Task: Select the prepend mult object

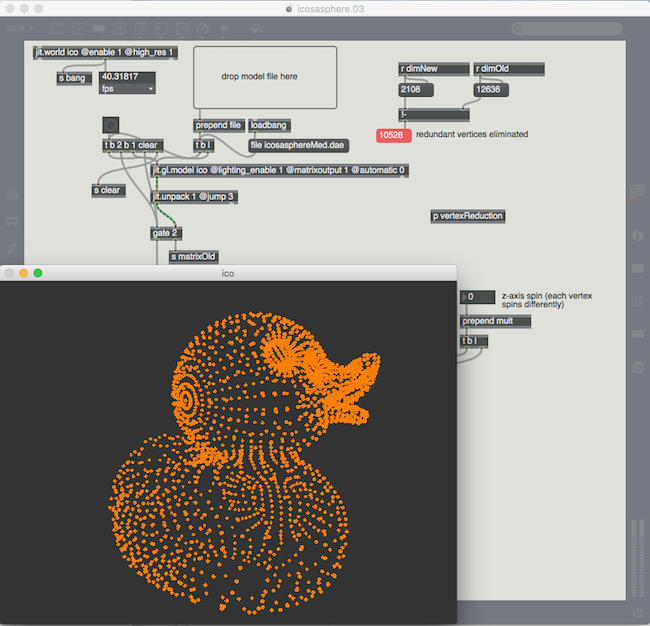Action: (495, 322)
